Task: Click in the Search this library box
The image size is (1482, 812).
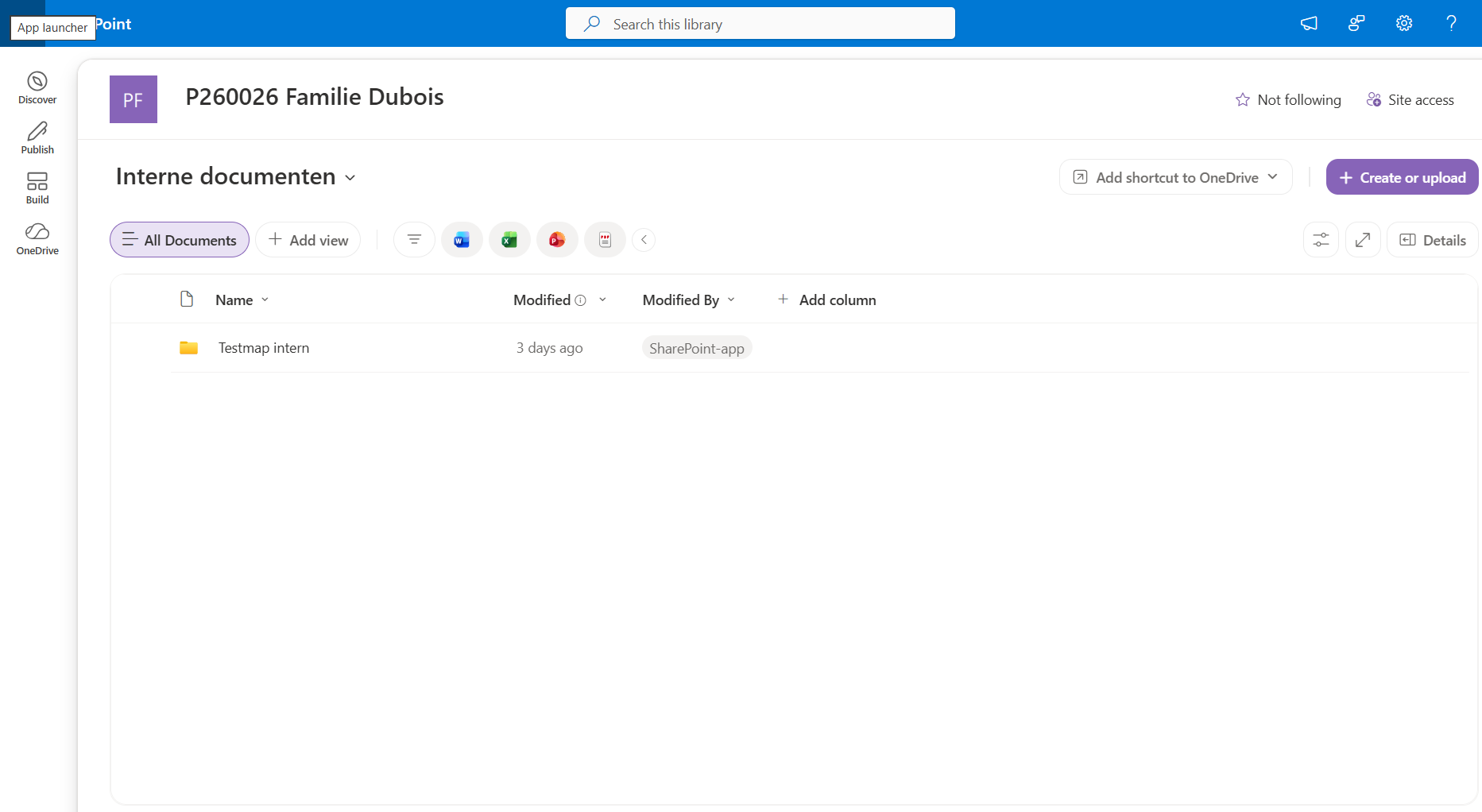Action: 760,24
